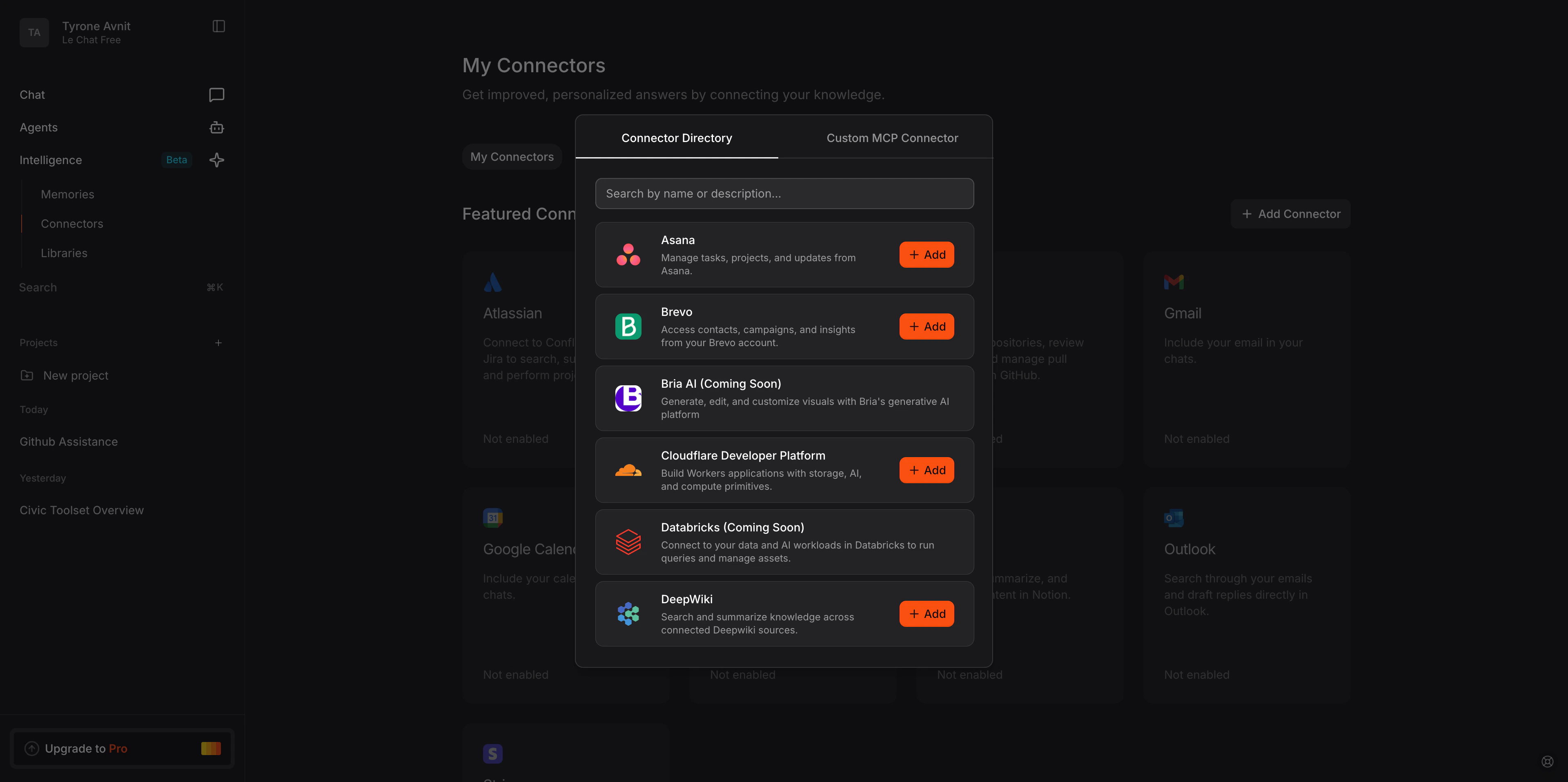Screen dimensions: 1568x782
Task: Click the Brevo connector icon
Action: (628, 326)
